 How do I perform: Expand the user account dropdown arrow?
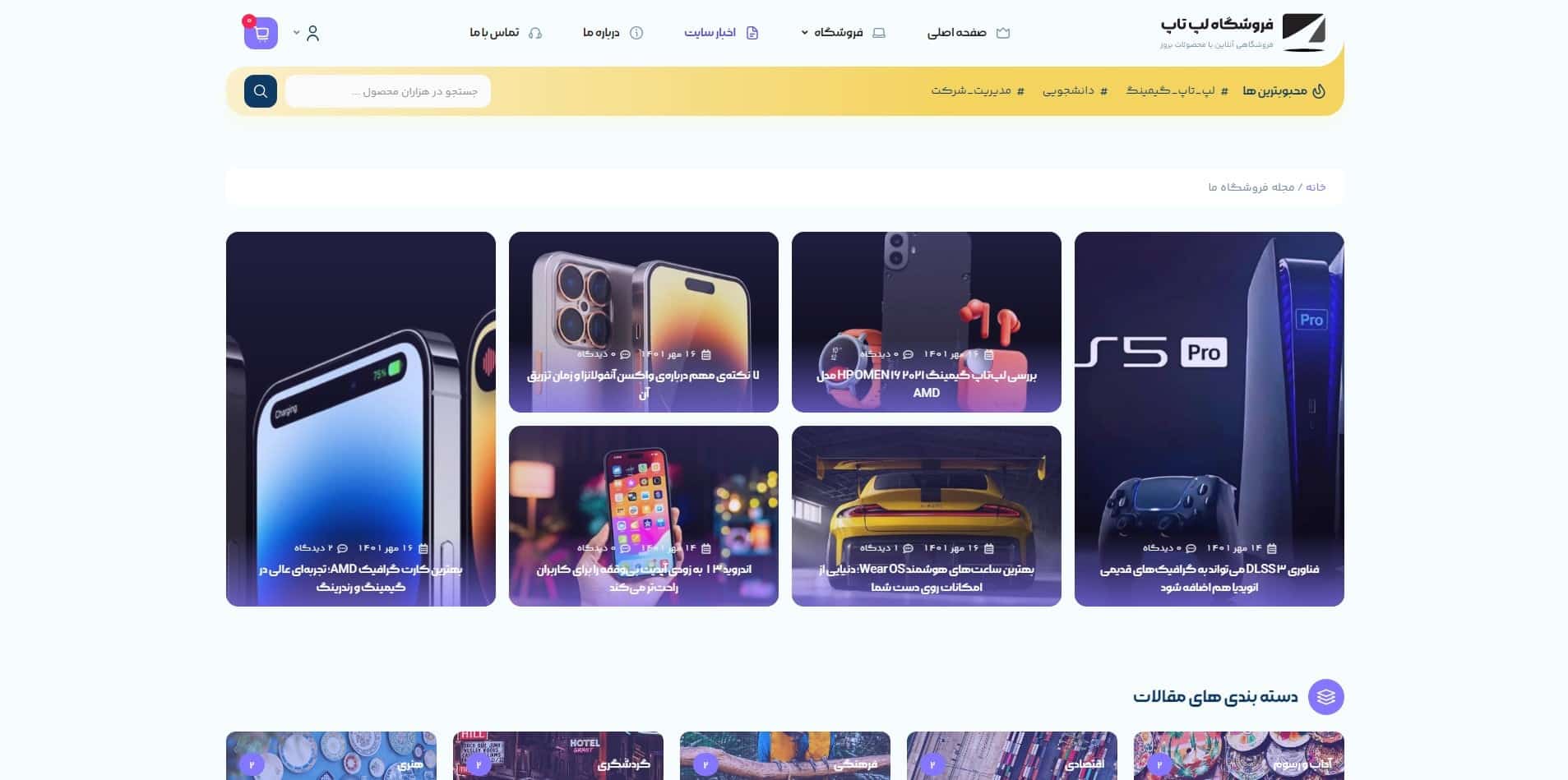297,33
